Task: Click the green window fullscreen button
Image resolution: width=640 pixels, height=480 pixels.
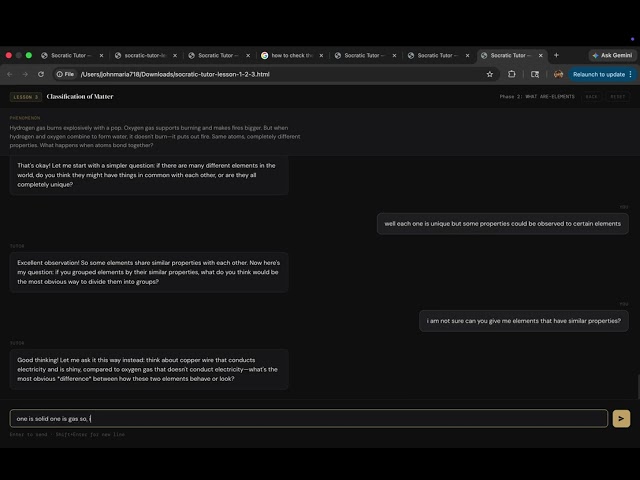Action: point(29,55)
